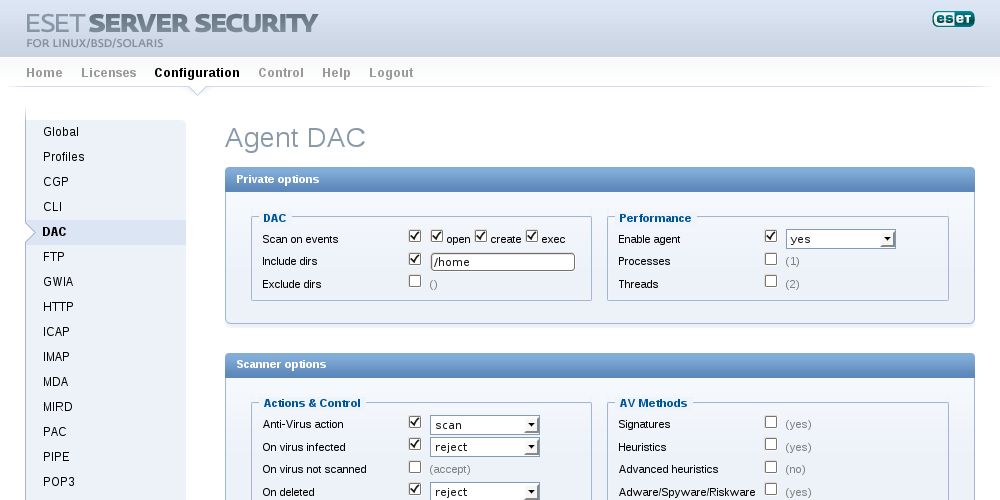Image resolution: width=1000 pixels, height=500 pixels.
Task: Go to the Control menu
Action: click(x=281, y=73)
